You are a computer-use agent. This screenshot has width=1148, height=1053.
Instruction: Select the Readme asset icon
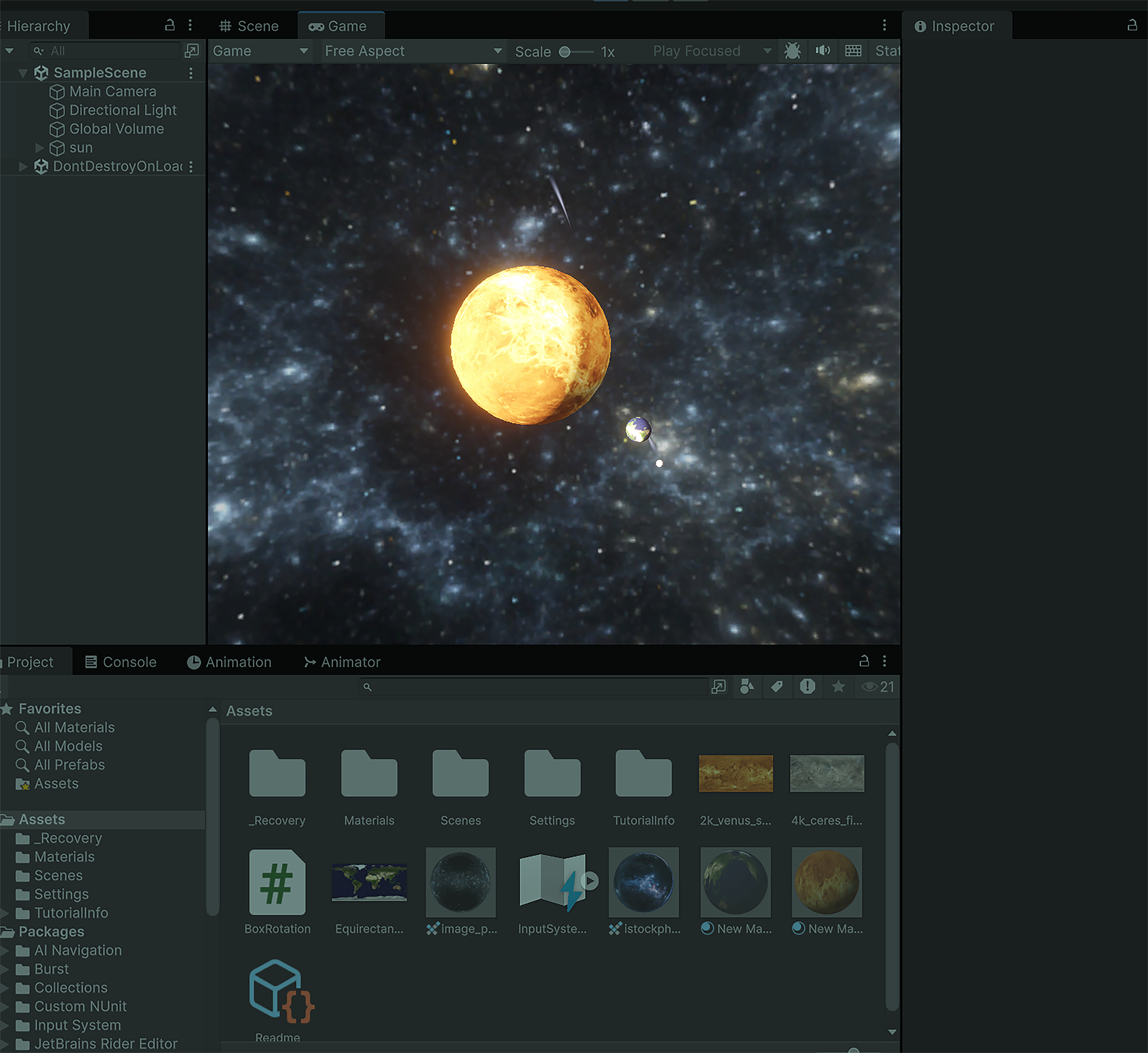pyautogui.click(x=280, y=990)
